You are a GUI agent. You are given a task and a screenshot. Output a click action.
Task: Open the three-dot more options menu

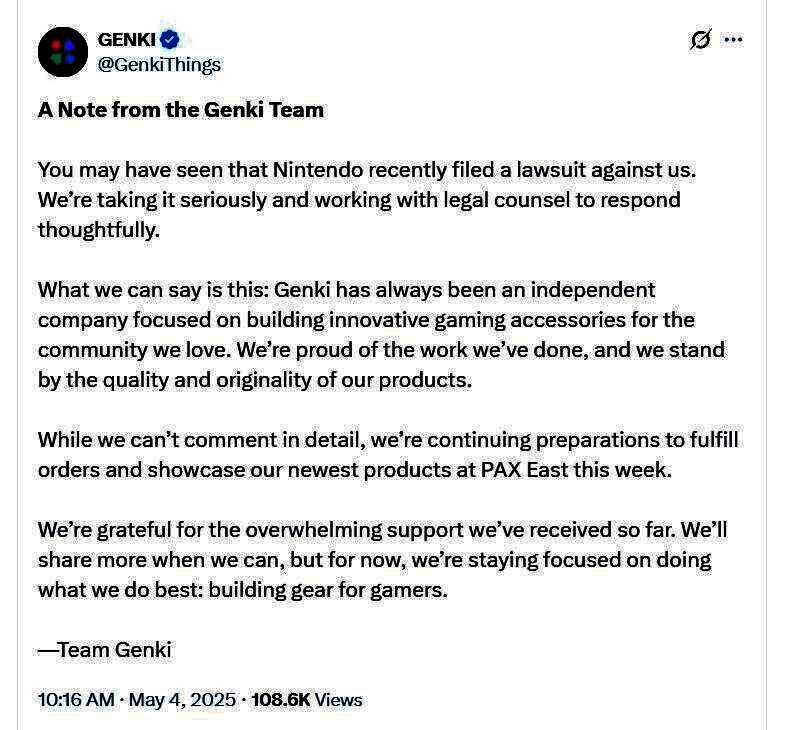point(733,40)
